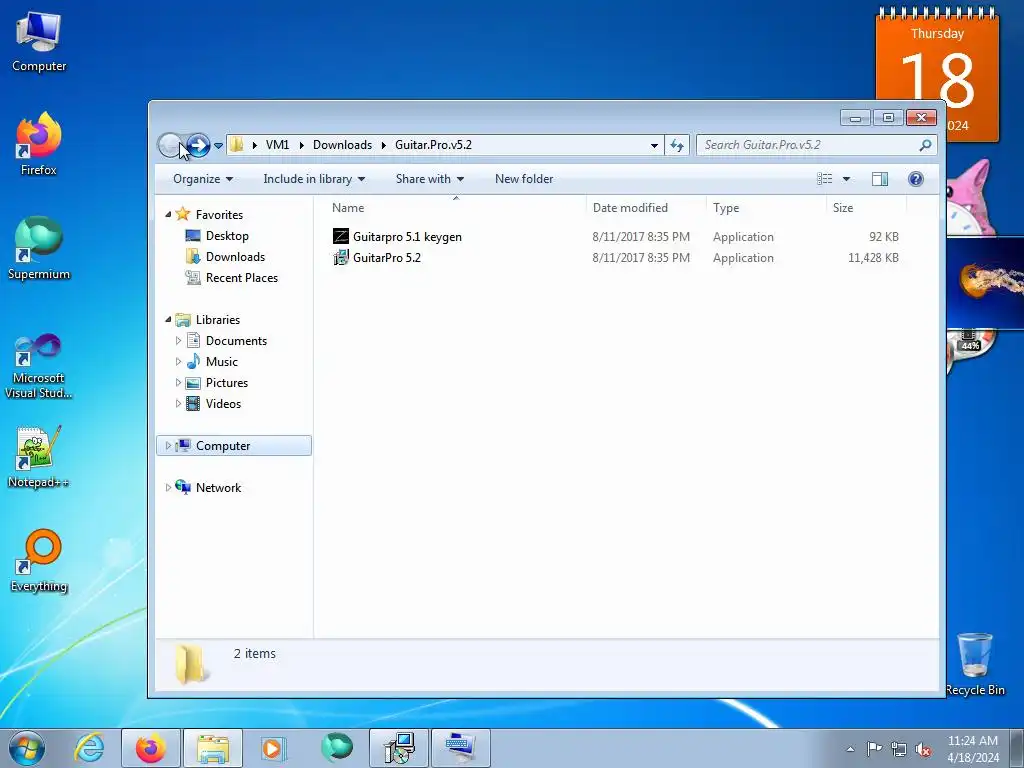Click the Back navigation arrow in Explorer
Screen dimensions: 1024x768
171,145
